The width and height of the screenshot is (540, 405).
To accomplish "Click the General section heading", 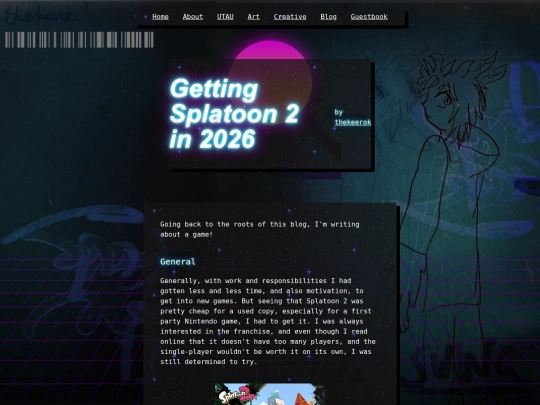I will [x=178, y=262].
